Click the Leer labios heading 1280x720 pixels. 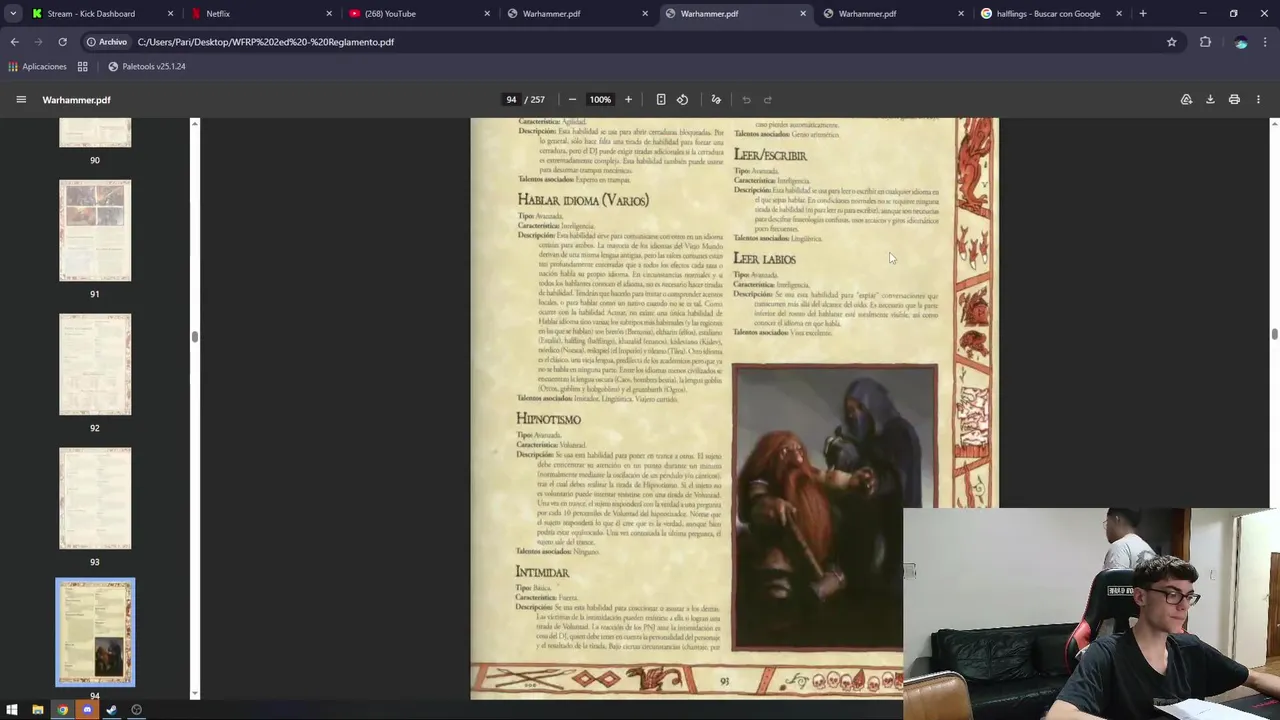[764, 259]
